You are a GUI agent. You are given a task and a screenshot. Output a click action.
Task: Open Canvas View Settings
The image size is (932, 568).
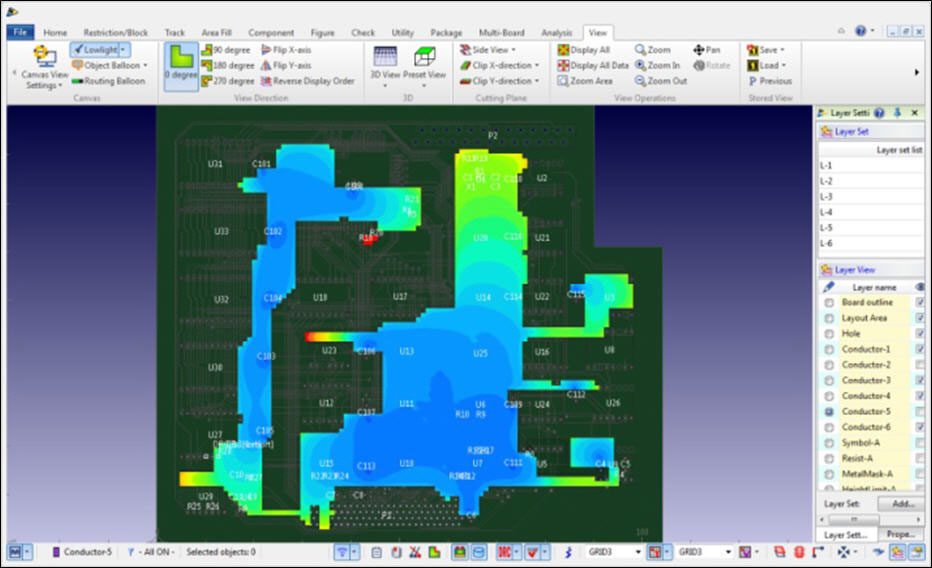click(45, 67)
